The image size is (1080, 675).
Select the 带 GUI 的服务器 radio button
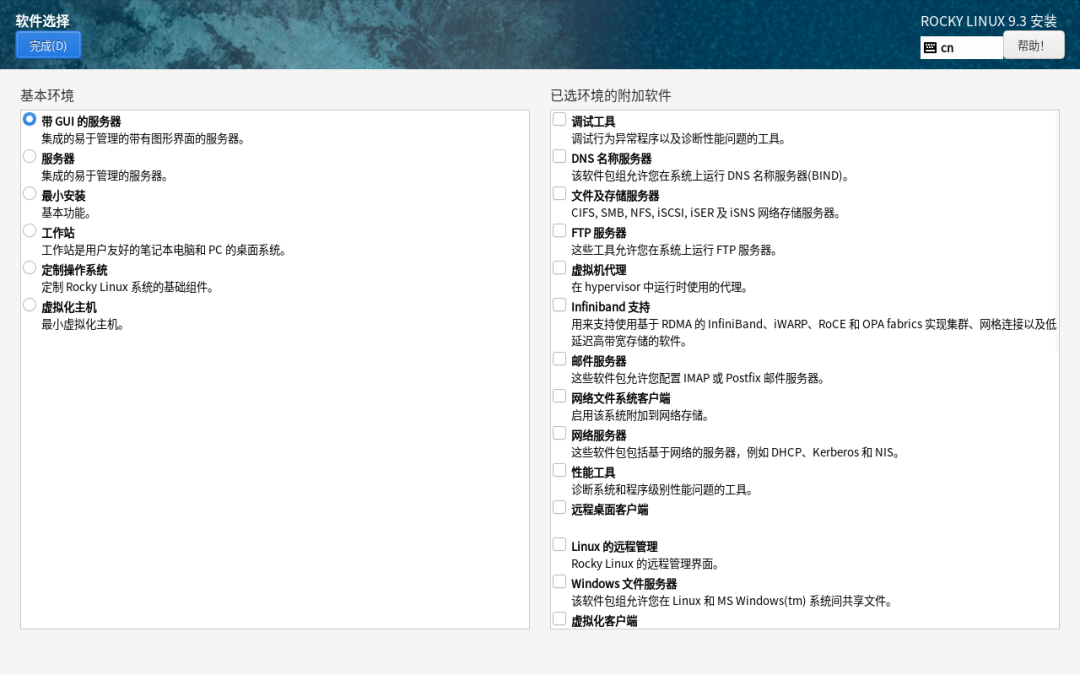pyautogui.click(x=29, y=119)
